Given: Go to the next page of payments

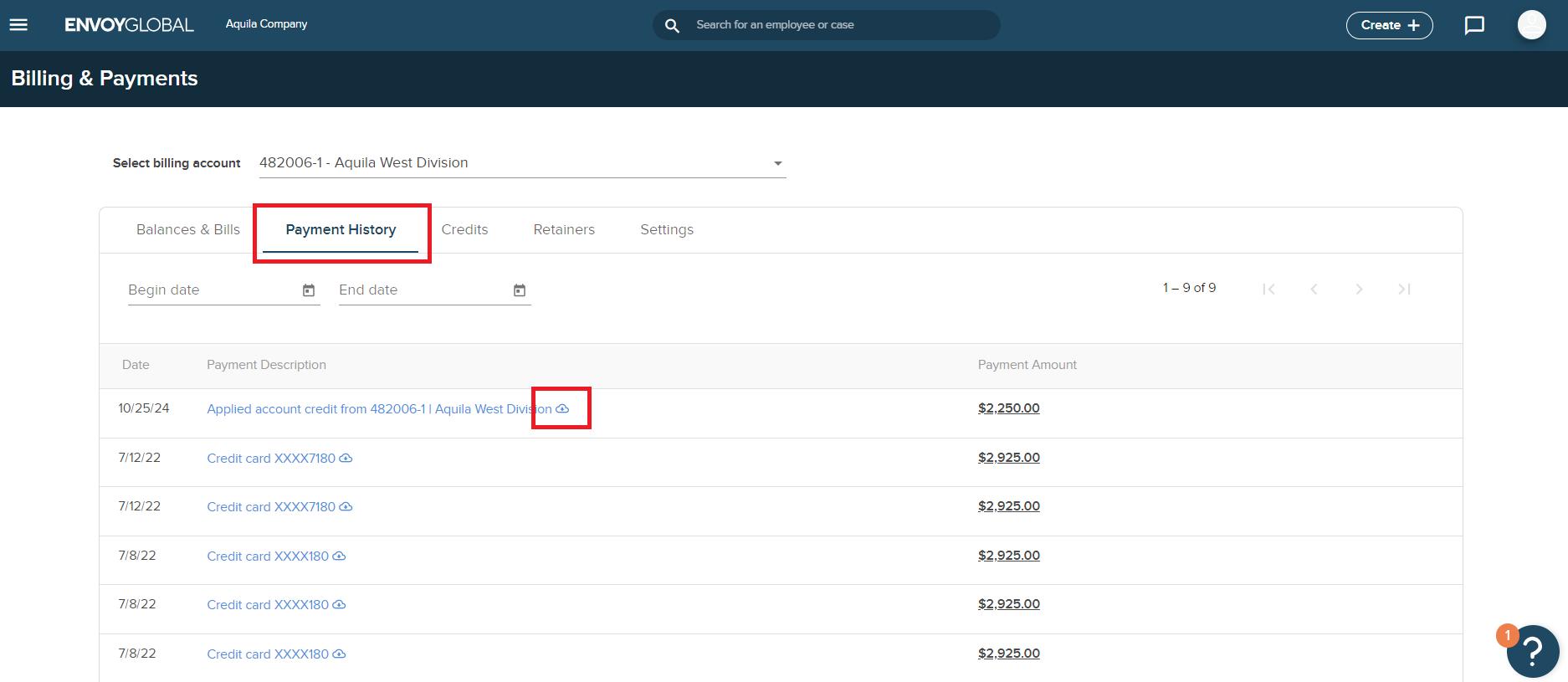Looking at the screenshot, I should (x=1359, y=289).
